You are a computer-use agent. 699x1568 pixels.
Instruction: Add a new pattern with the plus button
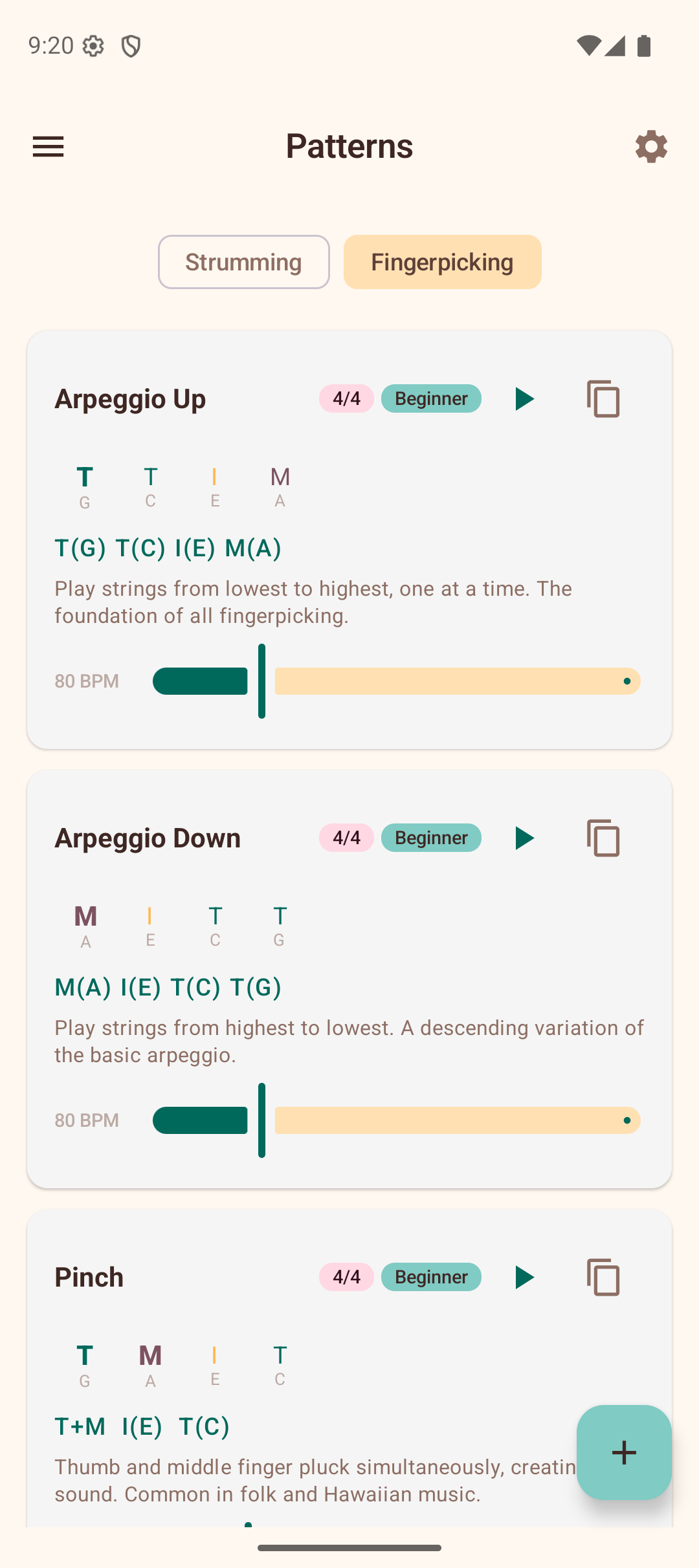623,1452
